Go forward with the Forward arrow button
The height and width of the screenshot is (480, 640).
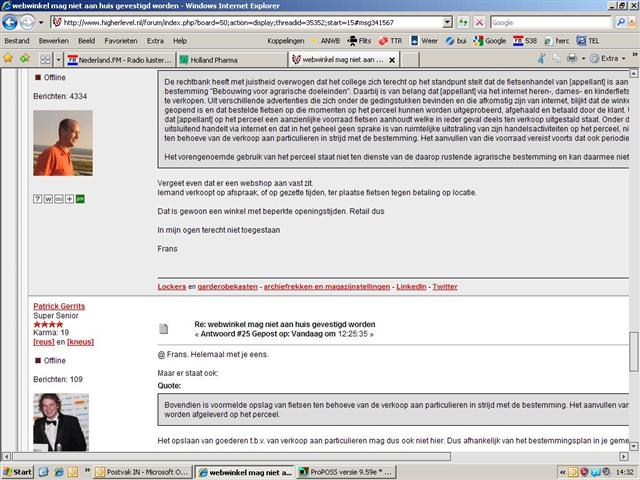click(27, 22)
